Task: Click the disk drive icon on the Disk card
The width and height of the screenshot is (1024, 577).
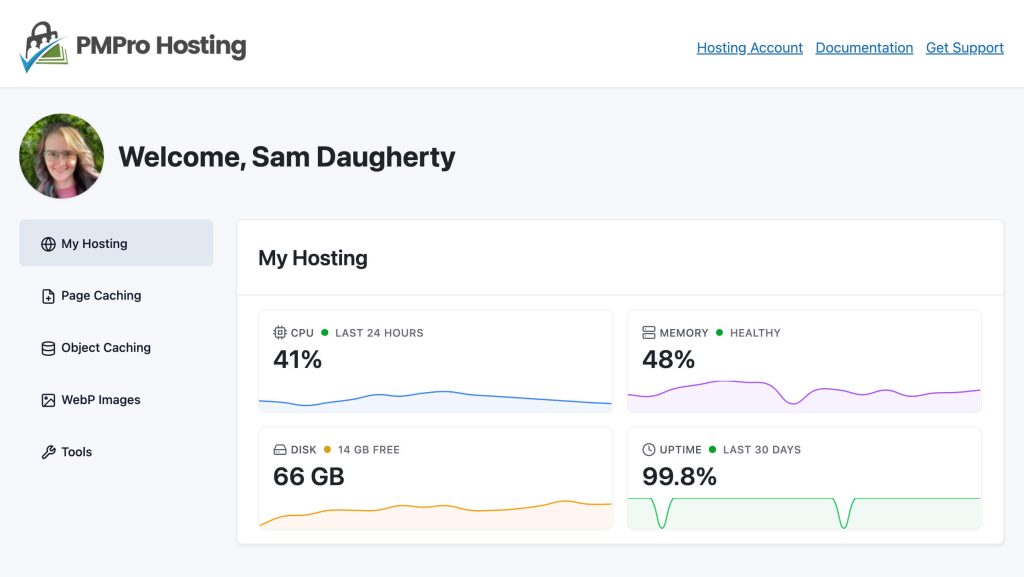Action: pos(281,450)
